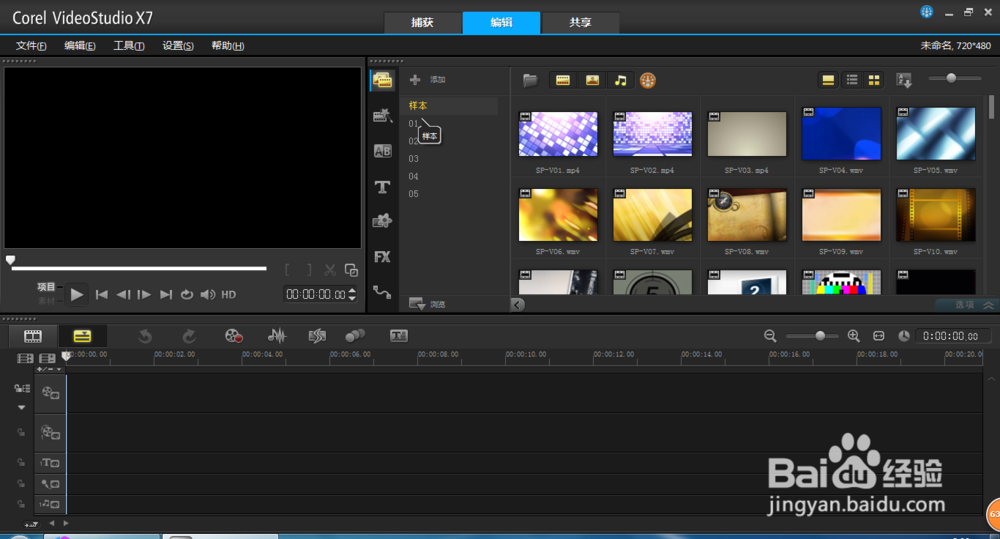This screenshot has width=1000, height=539.
Task: Open the 编辑 (Edit) menu
Action: coord(80,46)
